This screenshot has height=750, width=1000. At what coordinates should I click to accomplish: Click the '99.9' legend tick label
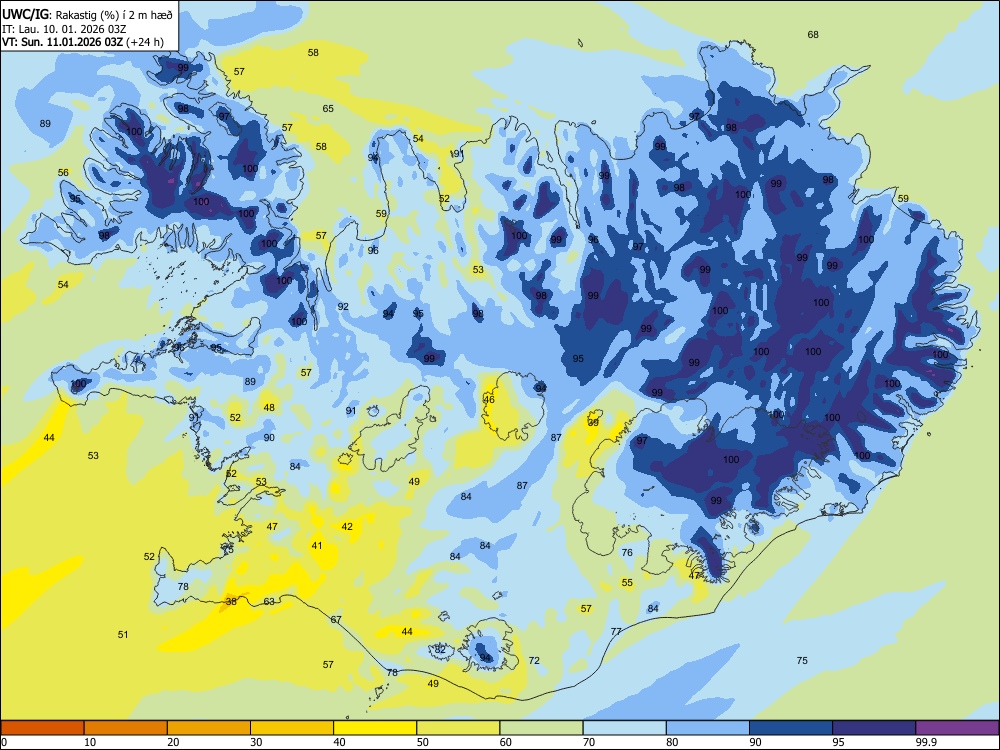[925, 742]
